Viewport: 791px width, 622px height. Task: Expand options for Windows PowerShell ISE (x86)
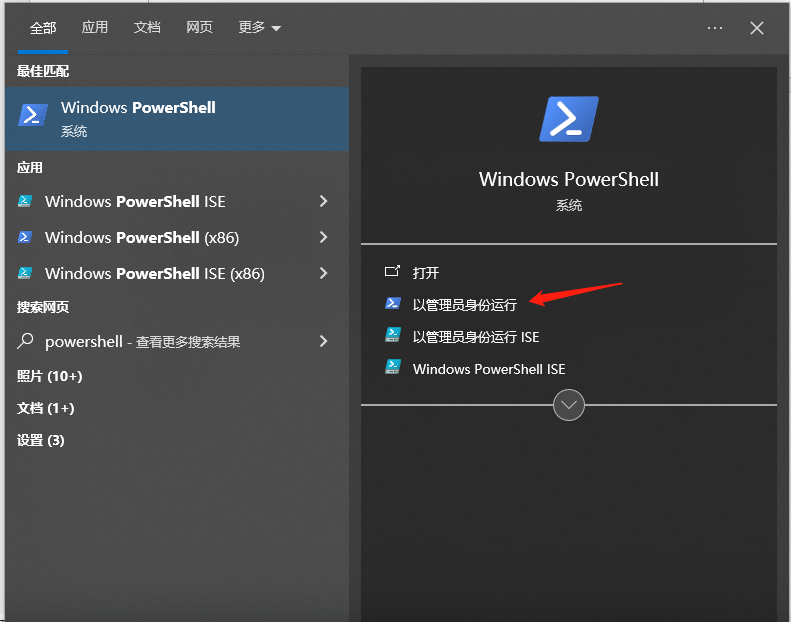click(x=324, y=273)
